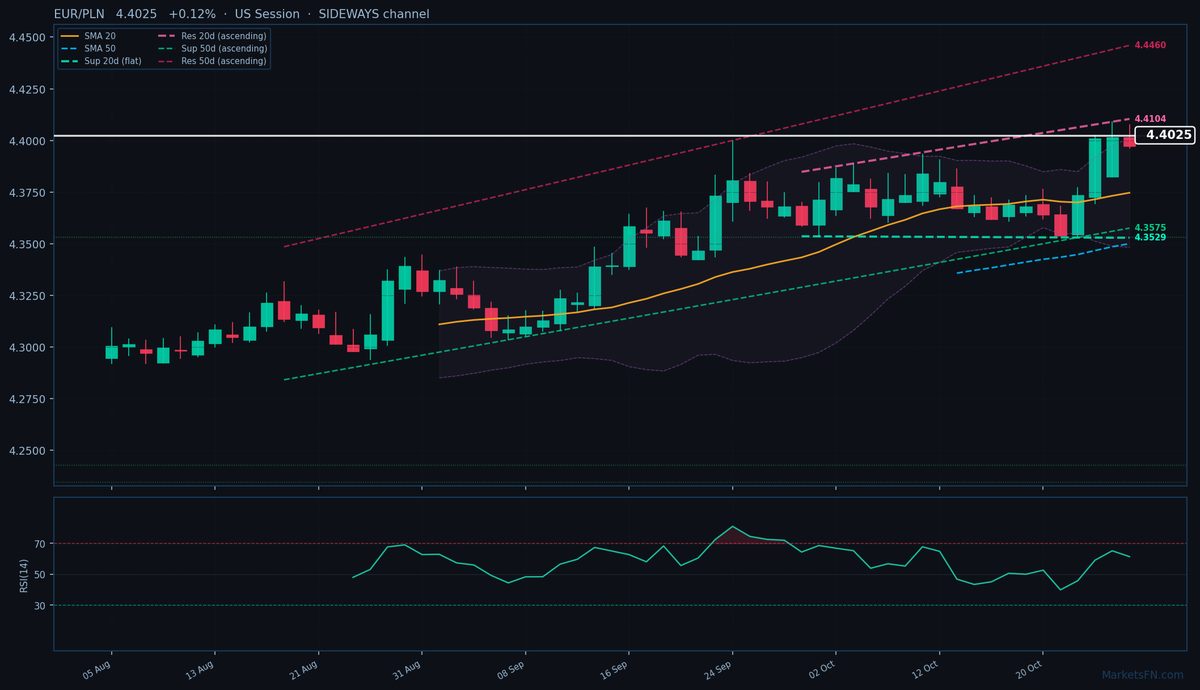Click the RSI 70 level tick
Image resolution: width=1200 pixels, height=690 pixels.
point(41,544)
